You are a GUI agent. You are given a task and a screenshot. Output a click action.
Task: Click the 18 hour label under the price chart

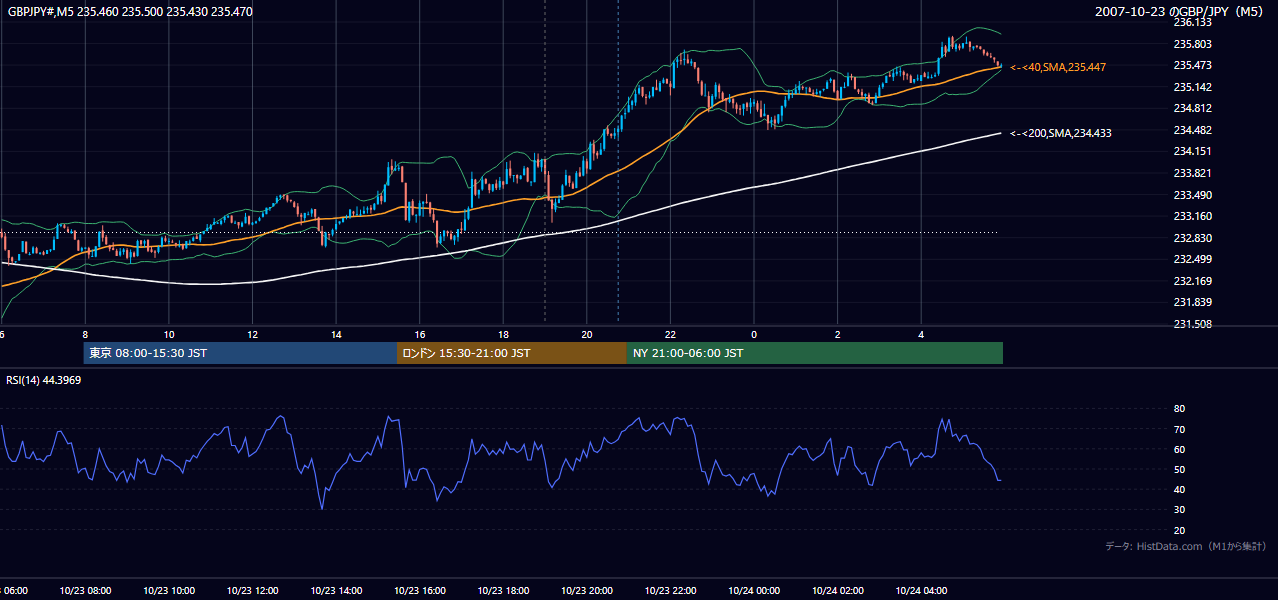pos(504,335)
